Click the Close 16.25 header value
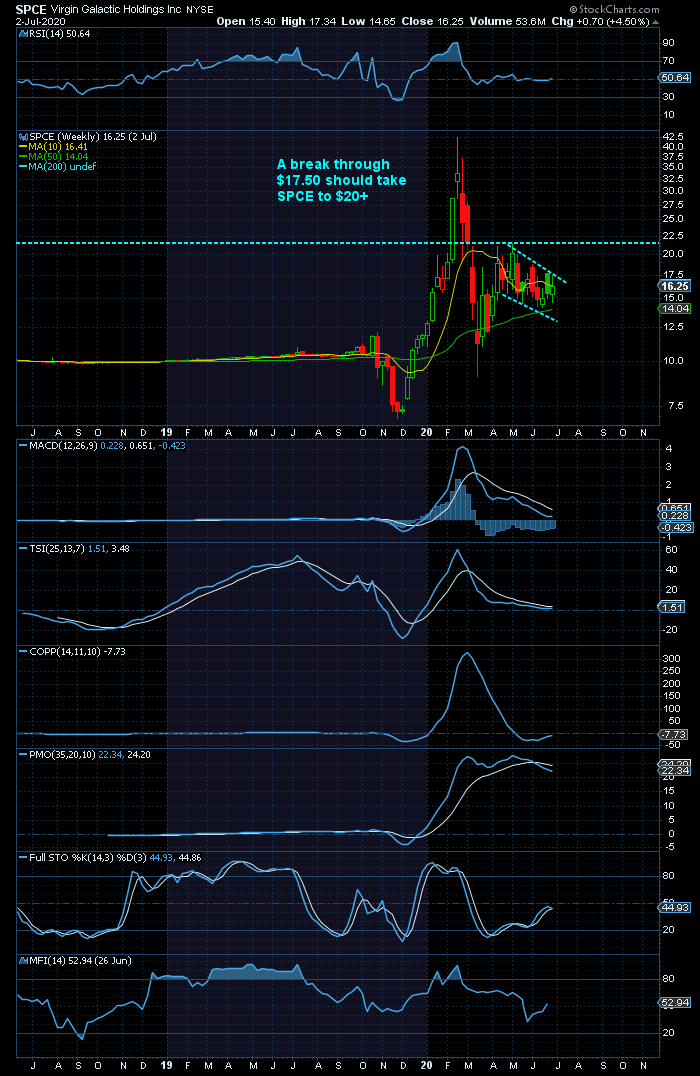700x1076 pixels. [x=432, y=21]
